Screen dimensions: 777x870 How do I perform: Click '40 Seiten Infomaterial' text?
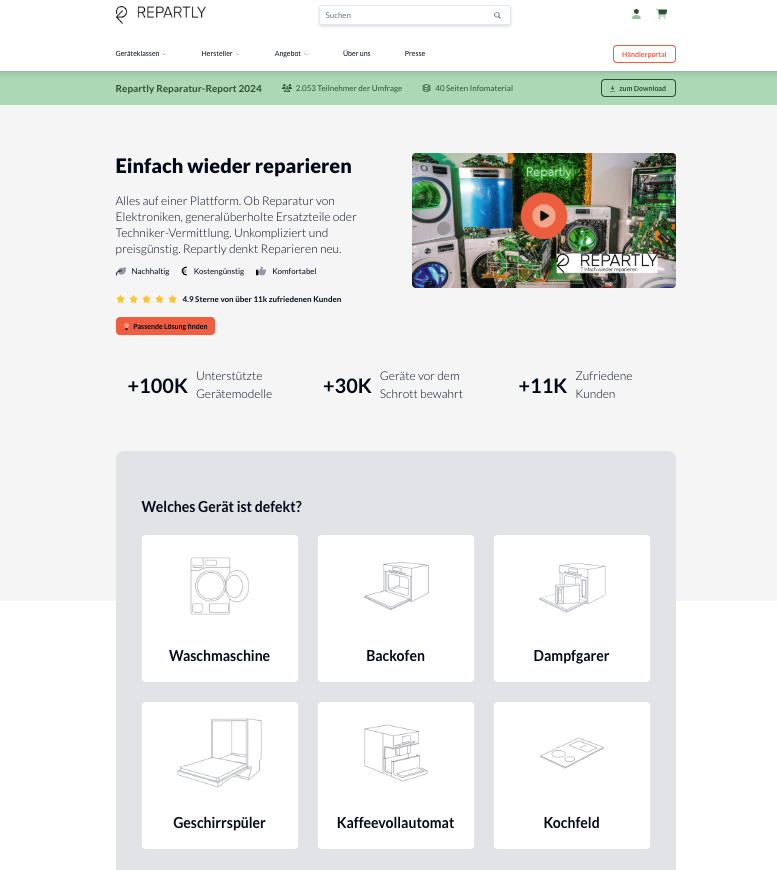pyautogui.click(x=474, y=88)
